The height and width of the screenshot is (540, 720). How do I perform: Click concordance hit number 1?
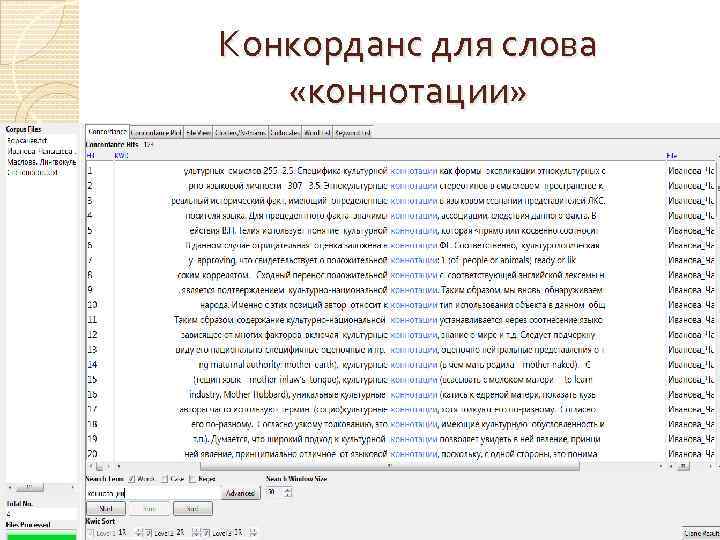point(90,171)
